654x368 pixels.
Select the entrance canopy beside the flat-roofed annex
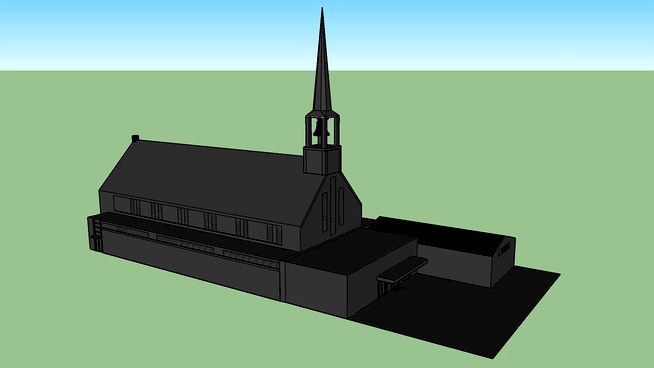coord(402,269)
